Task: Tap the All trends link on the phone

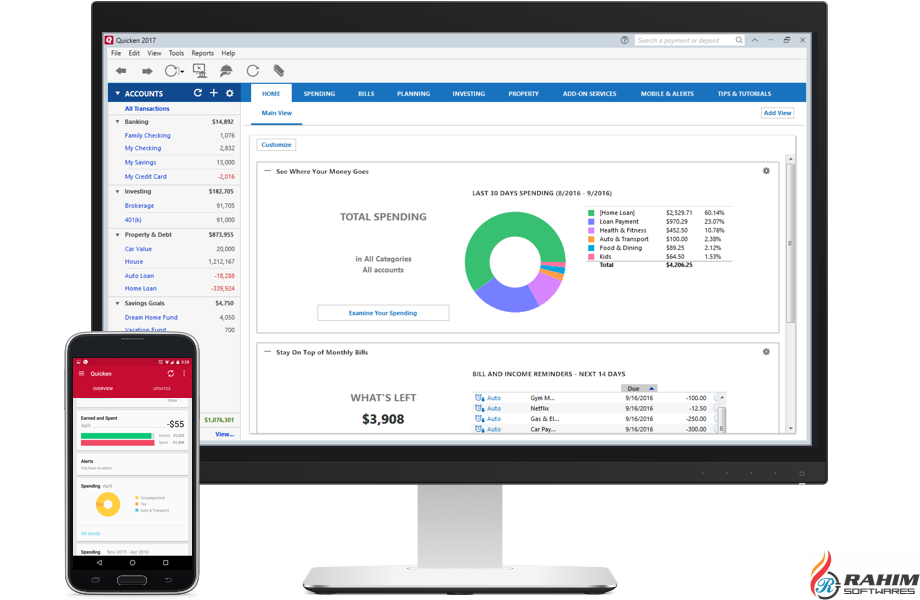Action: pos(90,534)
